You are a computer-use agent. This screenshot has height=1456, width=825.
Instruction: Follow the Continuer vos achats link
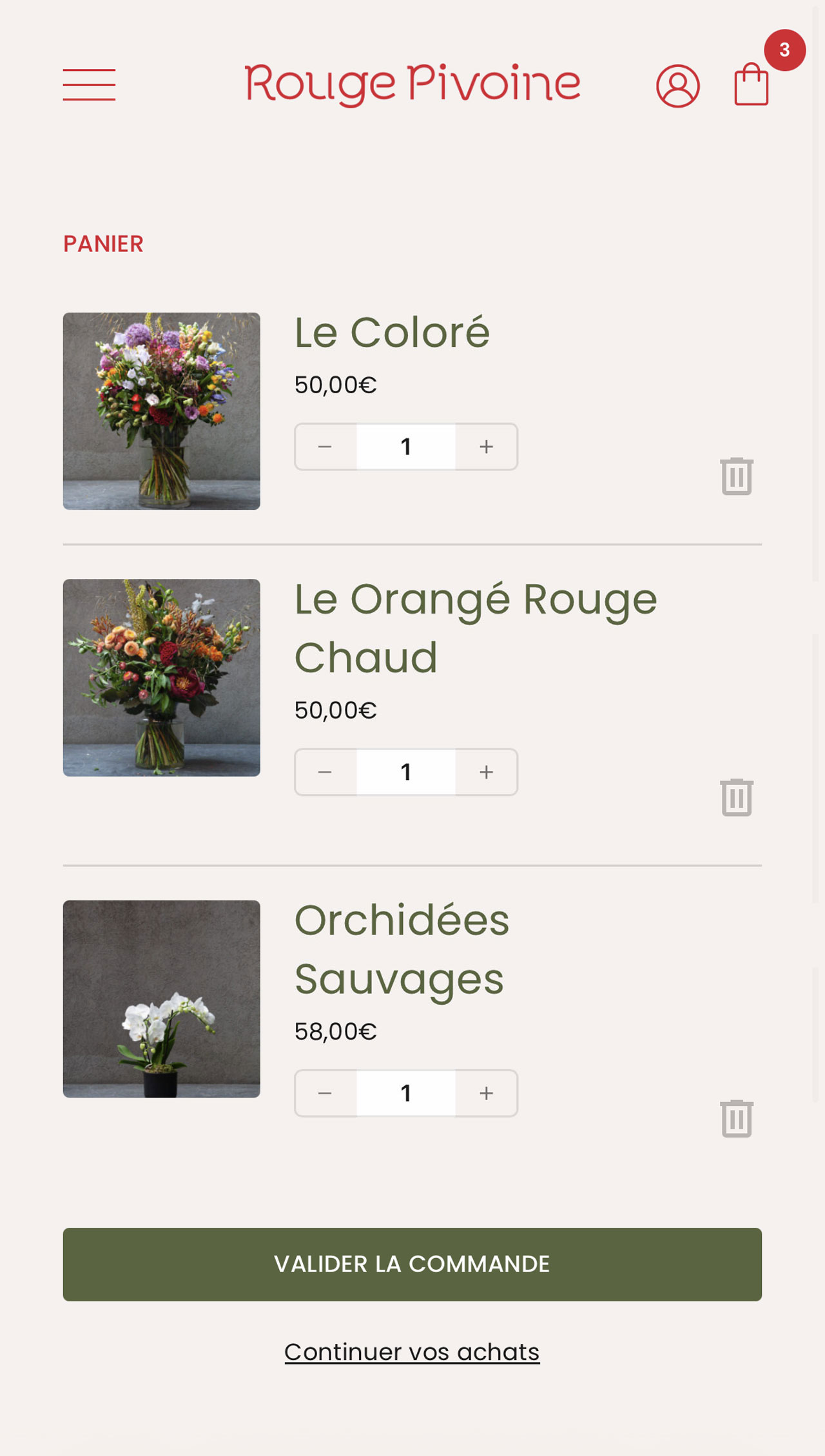(412, 1352)
